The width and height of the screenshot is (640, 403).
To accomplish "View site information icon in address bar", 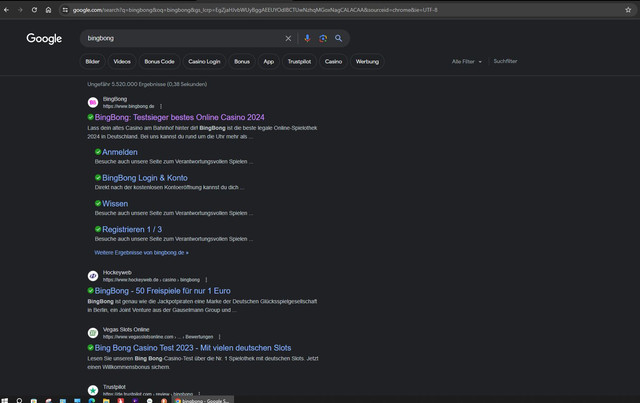I will tap(65, 10).
